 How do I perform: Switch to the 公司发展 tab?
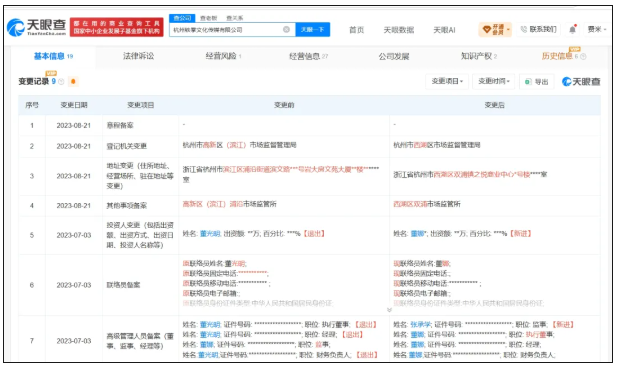point(394,56)
